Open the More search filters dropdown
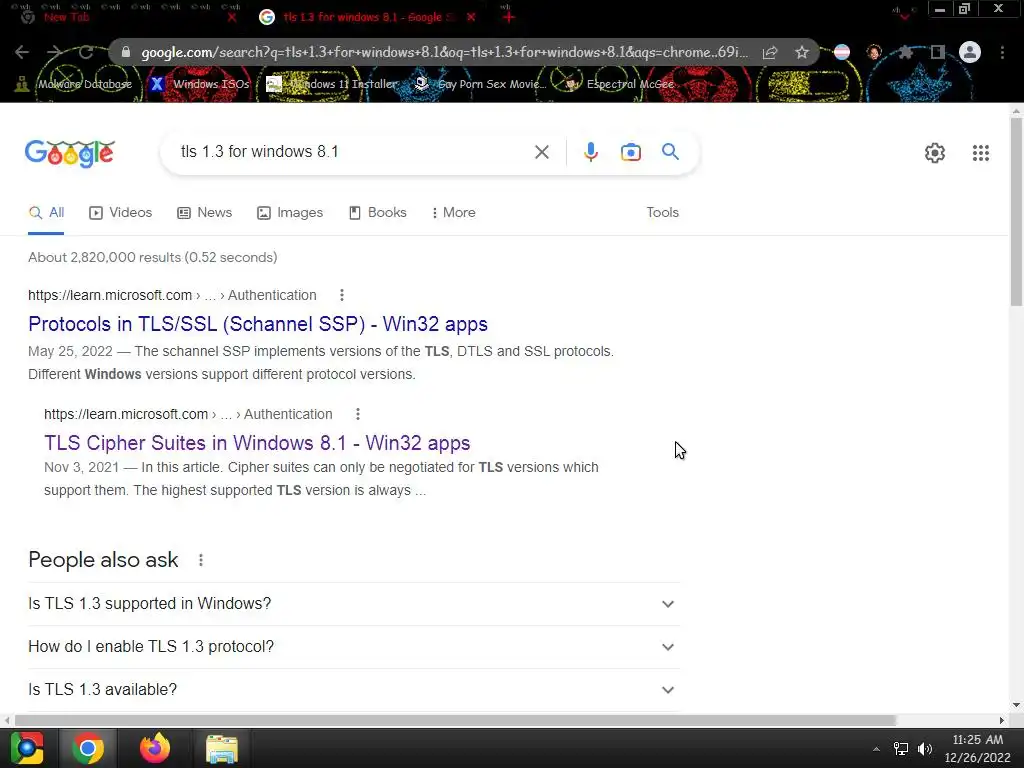Screen dimensions: 1024x768 454,213
